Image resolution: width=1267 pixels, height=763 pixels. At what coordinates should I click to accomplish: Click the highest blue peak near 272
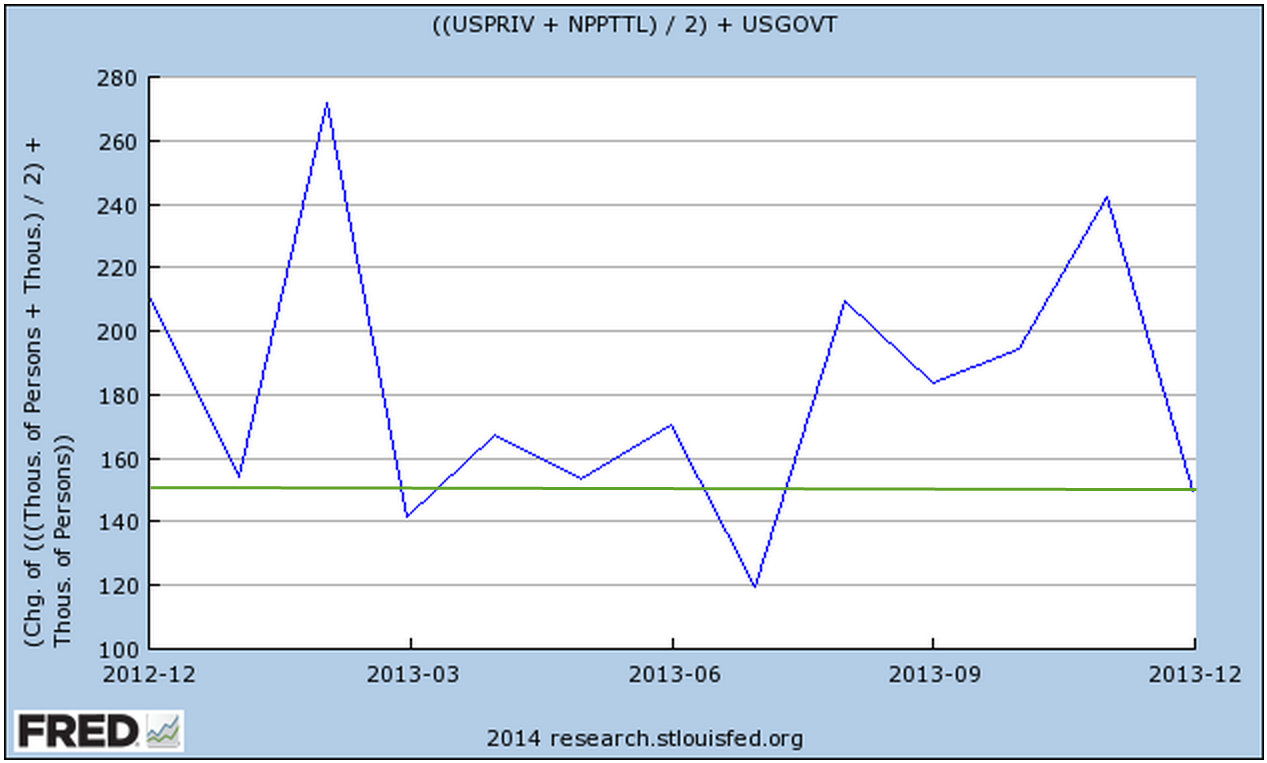tap(327, 102)
